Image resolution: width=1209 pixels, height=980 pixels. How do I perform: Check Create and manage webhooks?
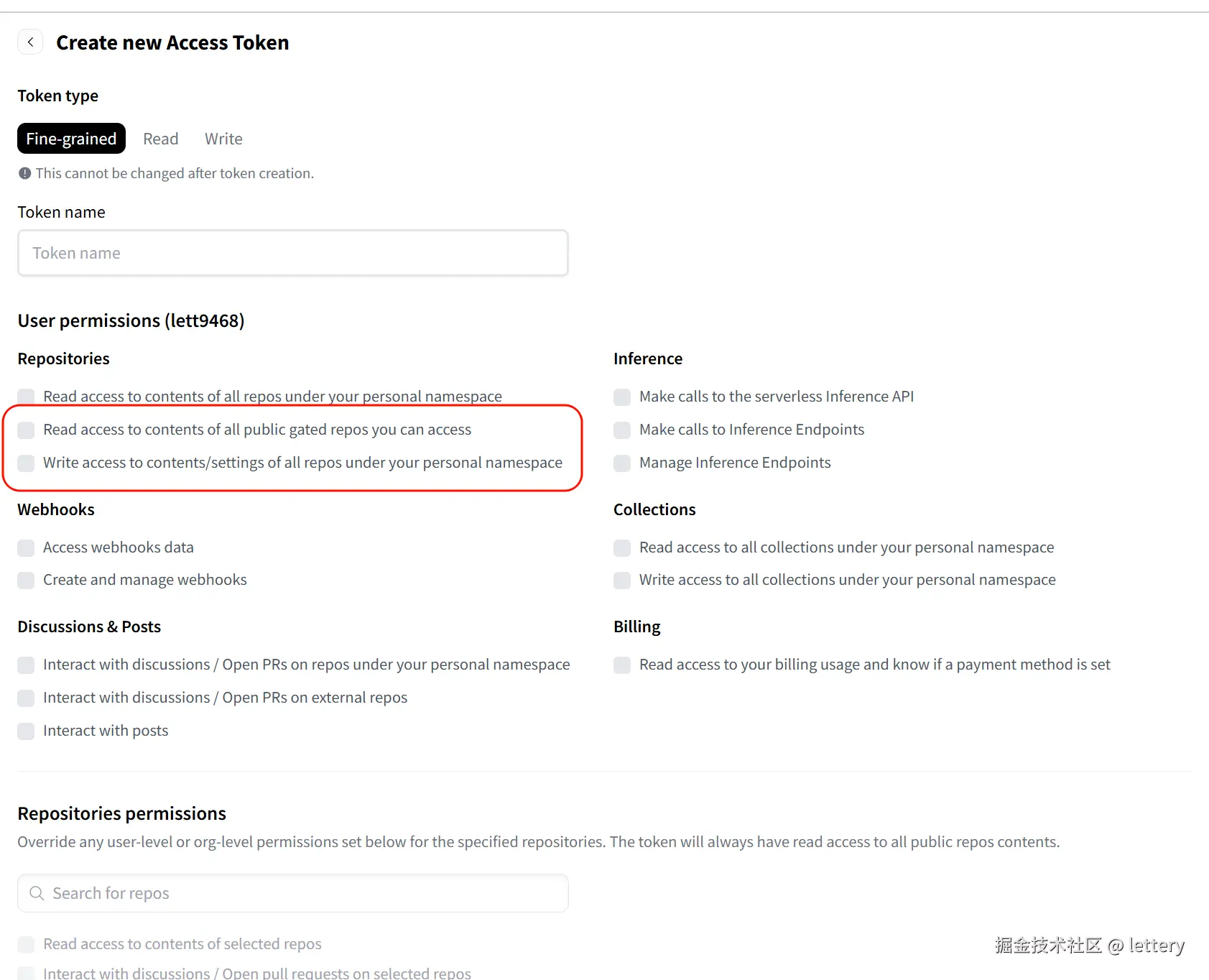coord(27,581)
